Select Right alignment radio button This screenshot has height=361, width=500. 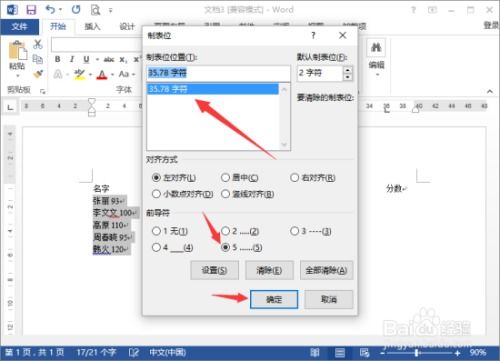pos(294,178)
